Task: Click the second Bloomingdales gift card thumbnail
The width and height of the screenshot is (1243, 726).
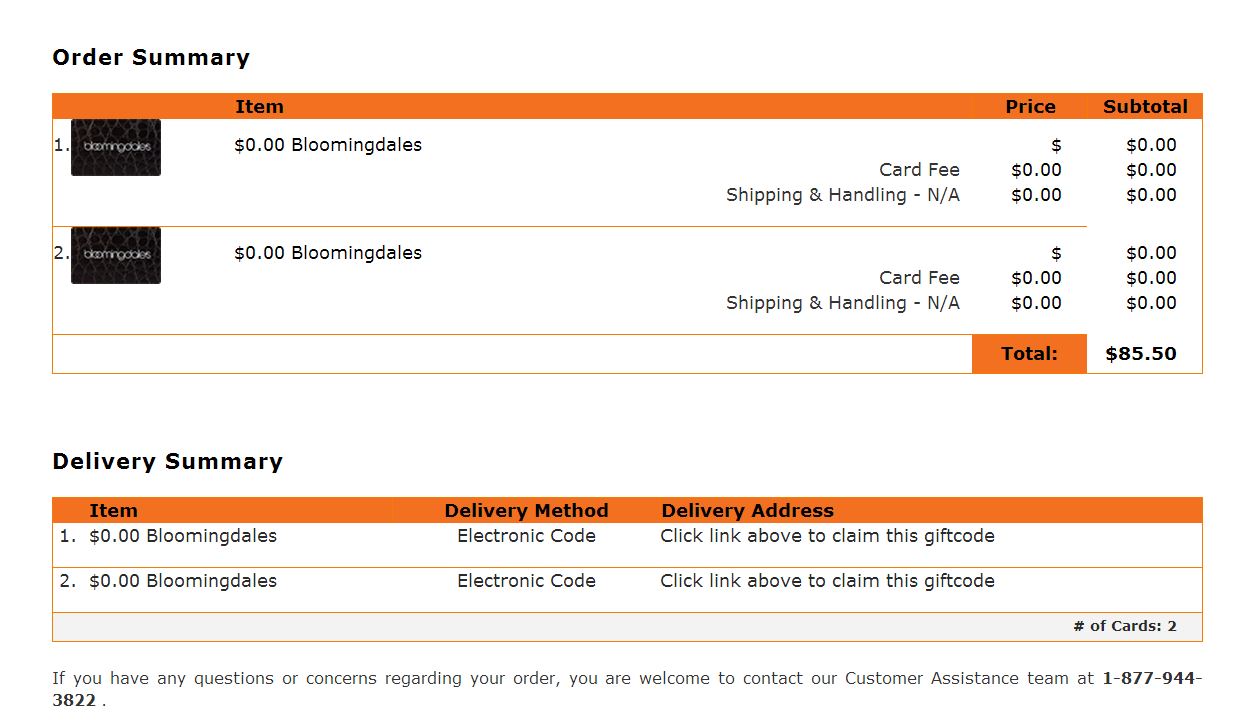Action: (x=116, y=255)
